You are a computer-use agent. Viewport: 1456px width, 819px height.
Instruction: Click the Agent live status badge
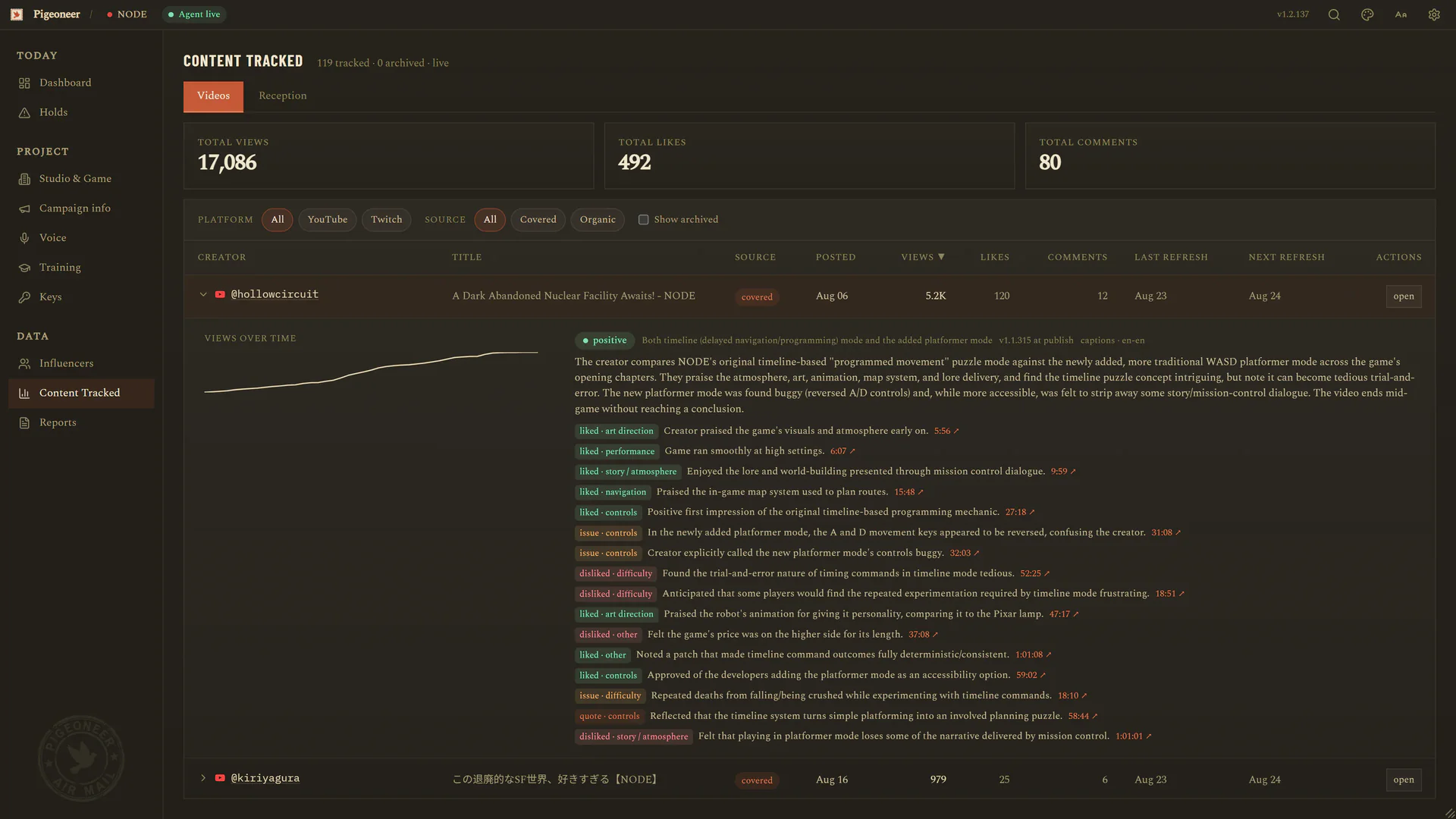tap(194, 14)
